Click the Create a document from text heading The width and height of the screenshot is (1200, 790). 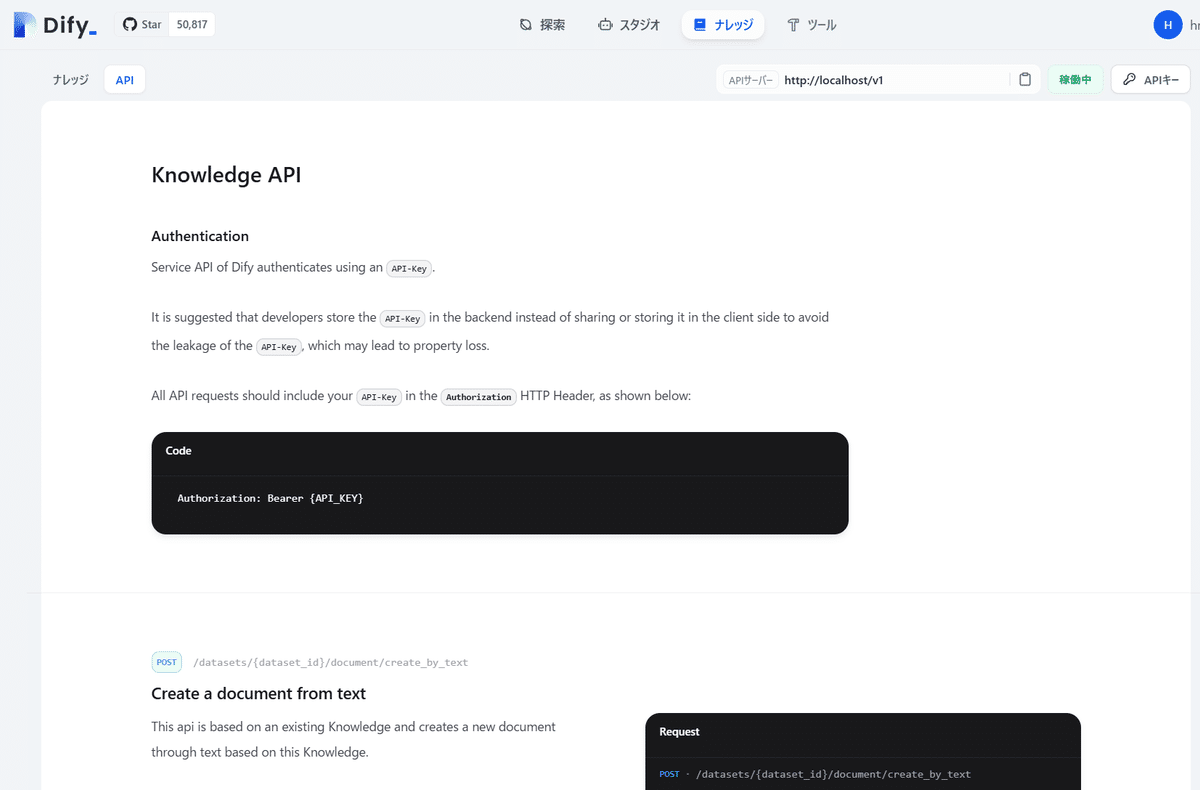point(258,693)
